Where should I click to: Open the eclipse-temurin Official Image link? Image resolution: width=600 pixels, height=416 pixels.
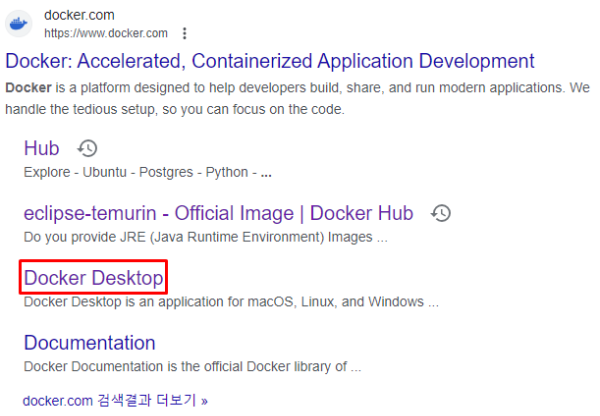pyautogui.click(x=218, y=214)
